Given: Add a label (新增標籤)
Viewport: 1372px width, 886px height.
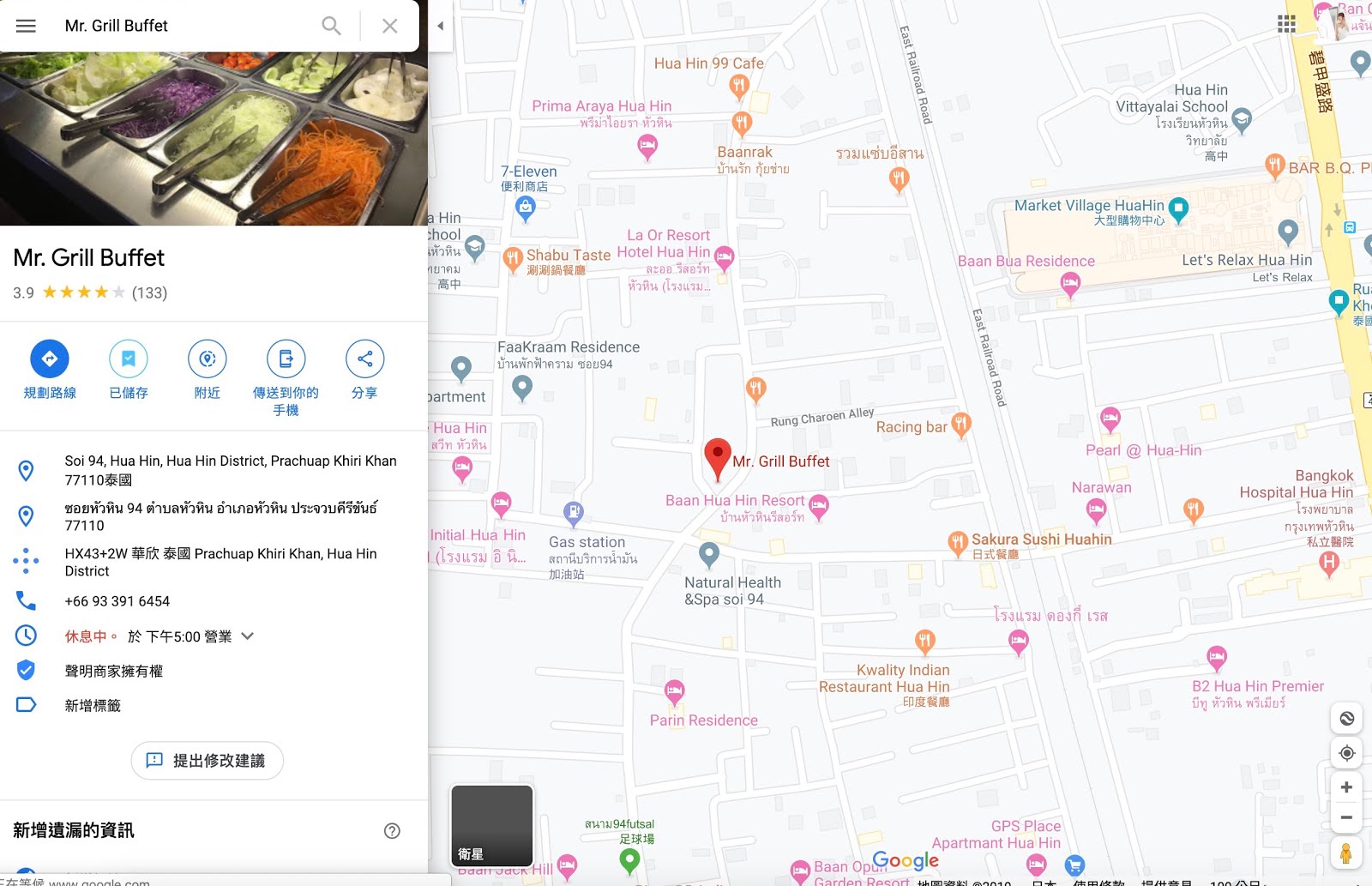Looking at the screenshot, I should (x=93, y=705).
